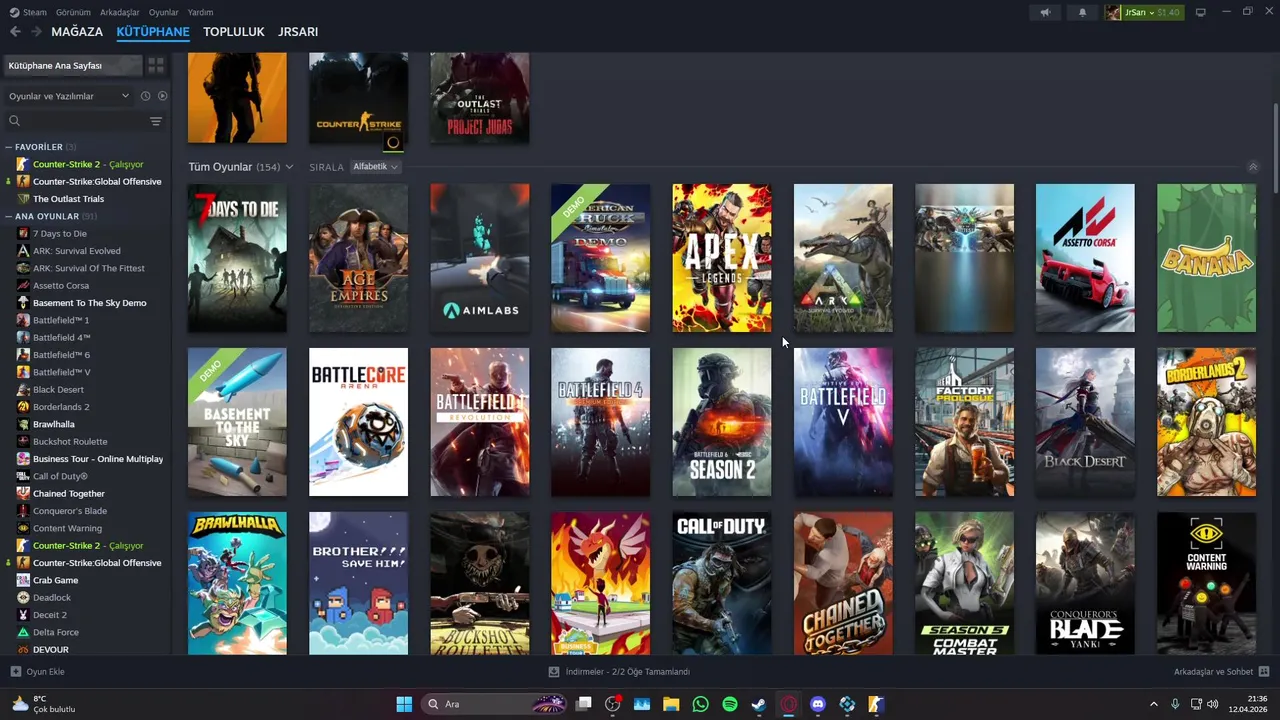
Task: Open the Borderlands 2 game cover
Action: 1206,422
